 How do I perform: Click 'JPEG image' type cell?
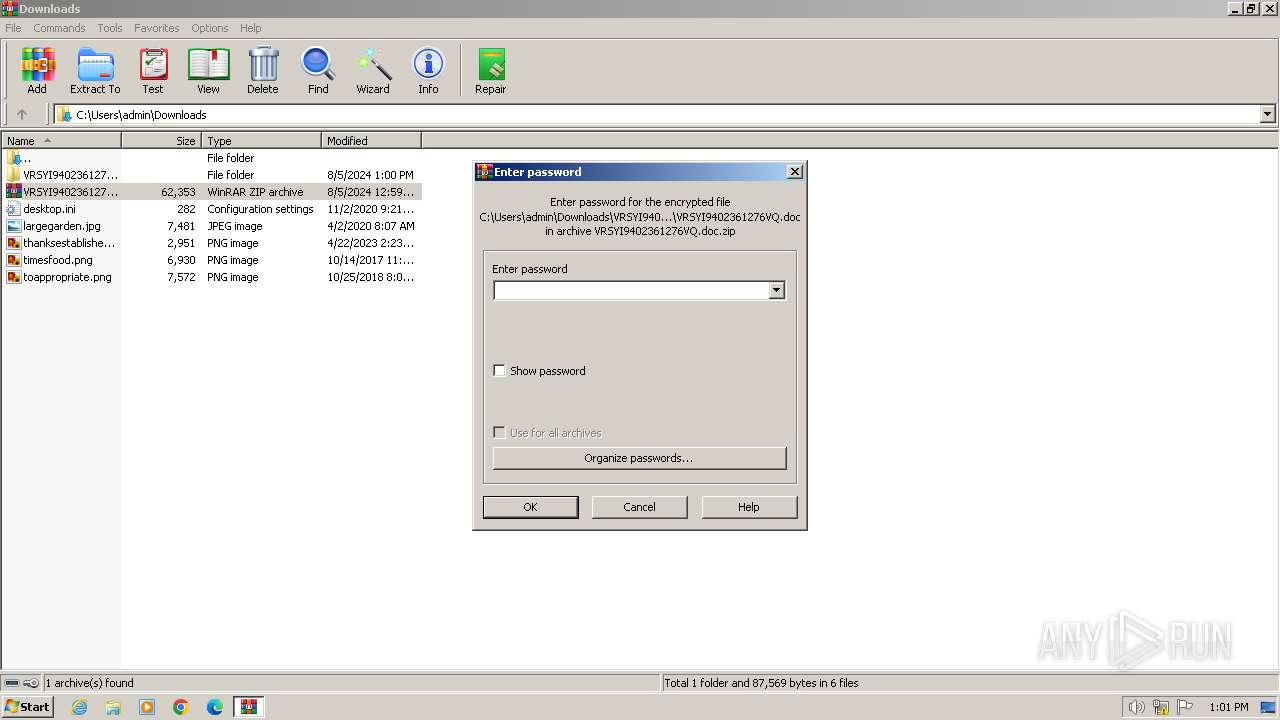pos(235,226)
